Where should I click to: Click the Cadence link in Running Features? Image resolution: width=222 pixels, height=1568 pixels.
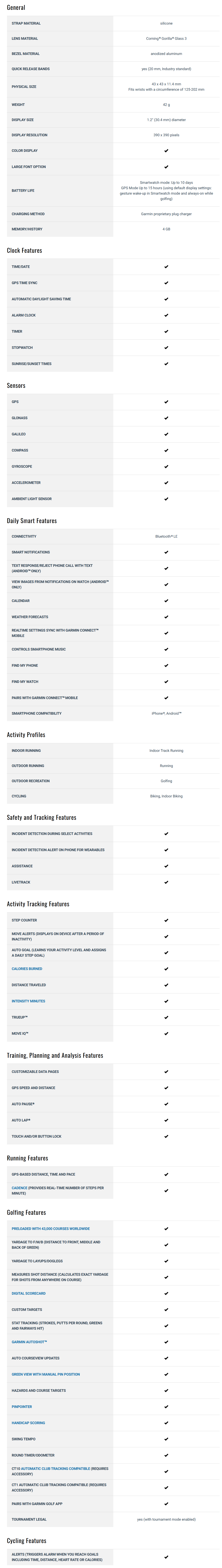coord(20,1188)
